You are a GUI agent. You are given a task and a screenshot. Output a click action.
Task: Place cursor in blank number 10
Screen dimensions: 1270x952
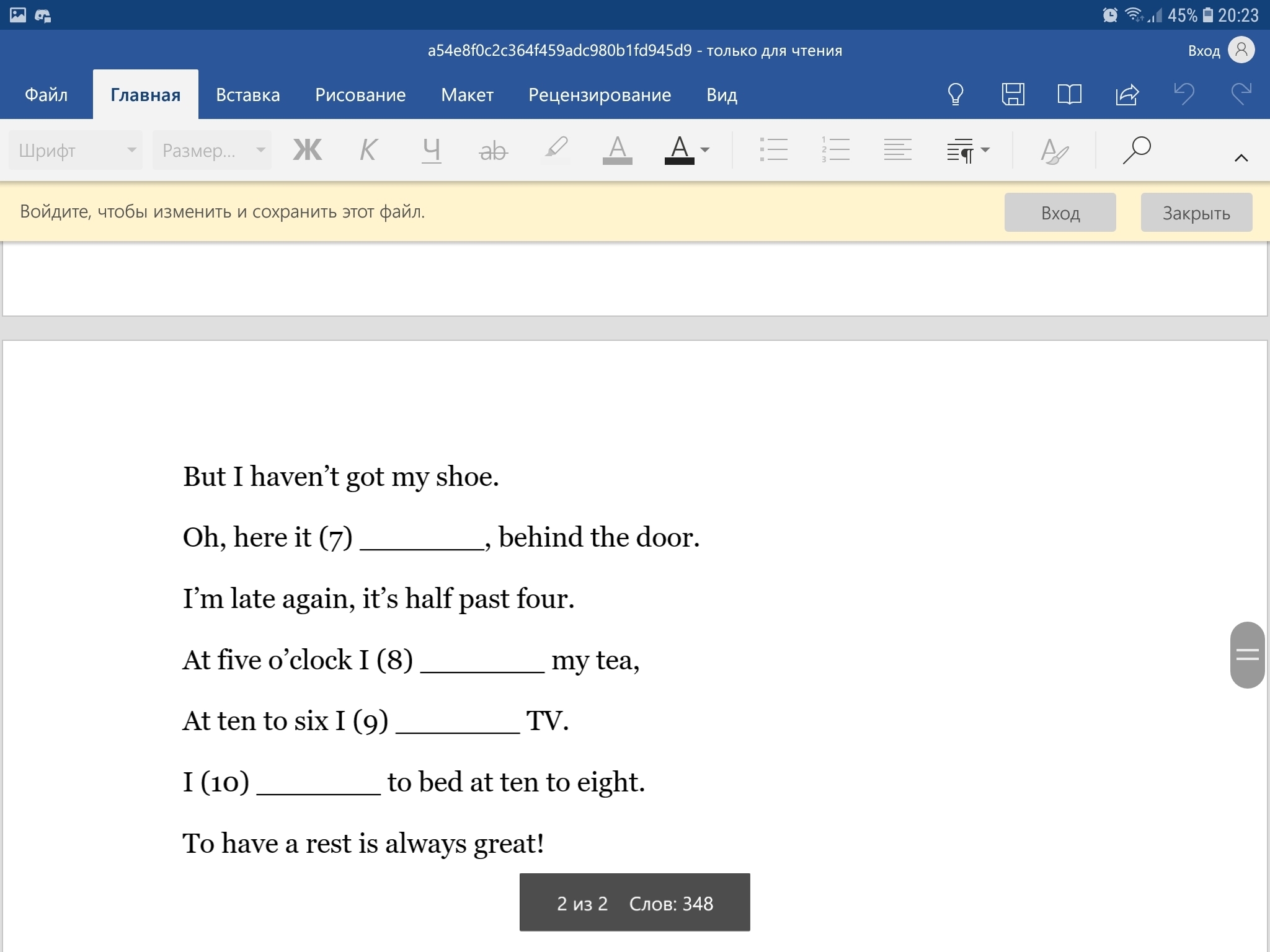318,784
